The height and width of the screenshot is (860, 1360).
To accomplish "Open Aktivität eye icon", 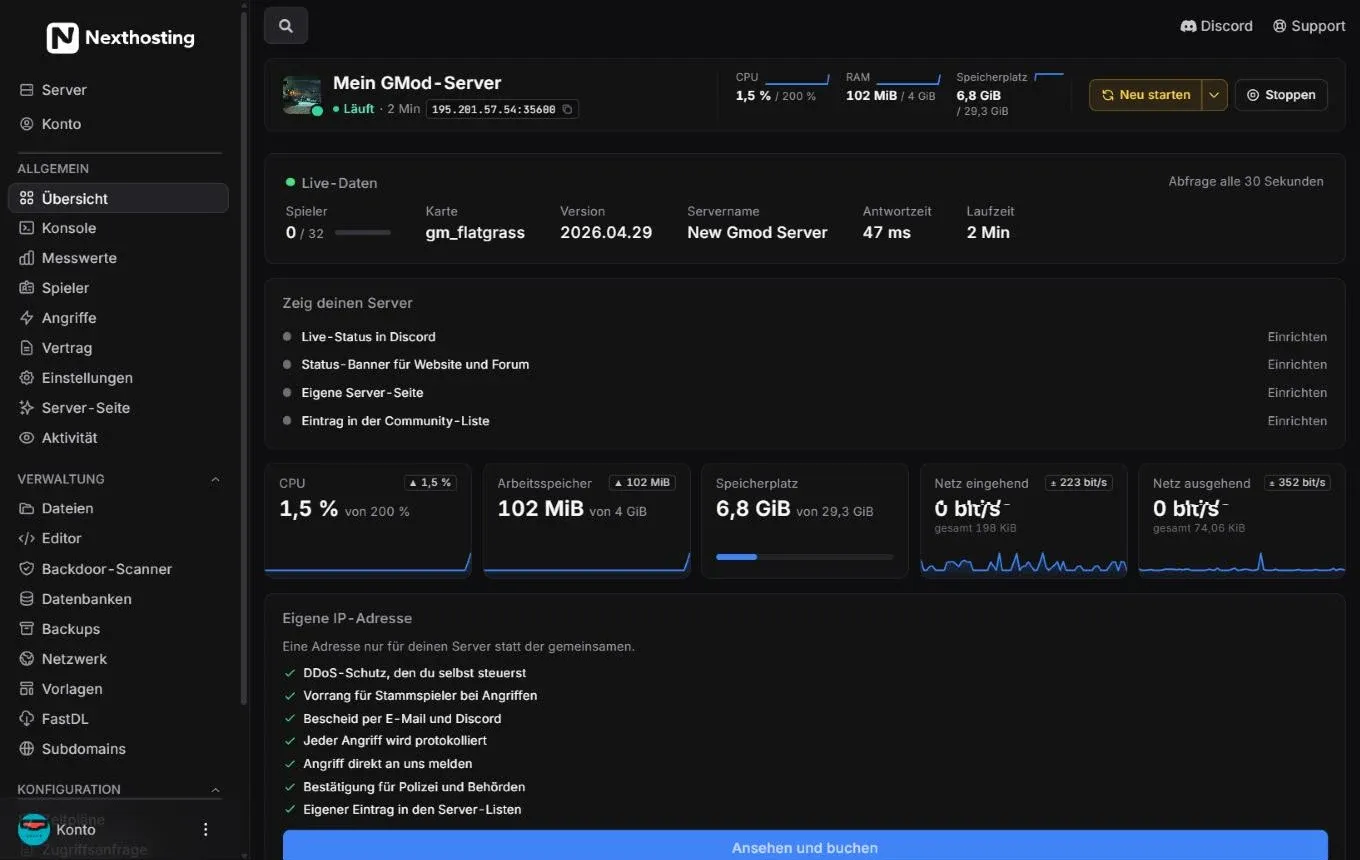I will pos(27,438).
